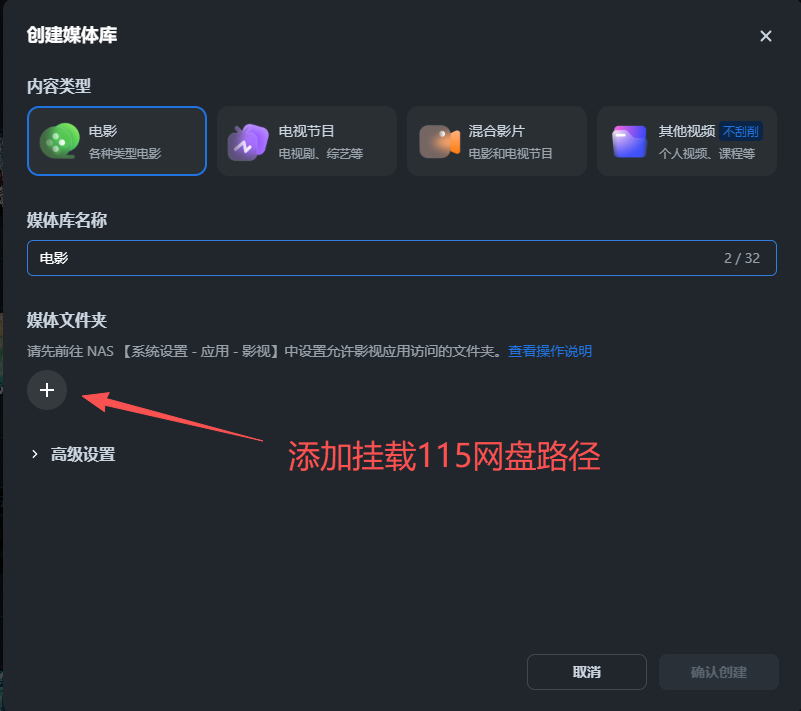Viewport: 801px width, 711px height.
Task: Close the create media library dialog
Action: coord(765,36)
